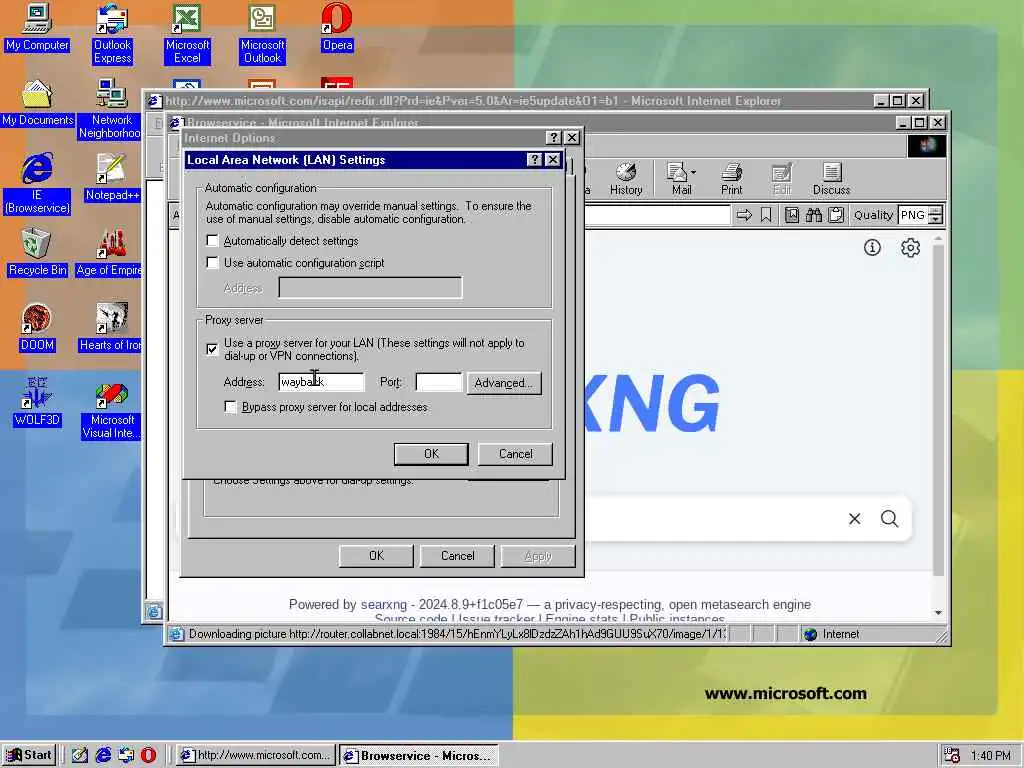Click the Quality PNG value field

(914, 215)
